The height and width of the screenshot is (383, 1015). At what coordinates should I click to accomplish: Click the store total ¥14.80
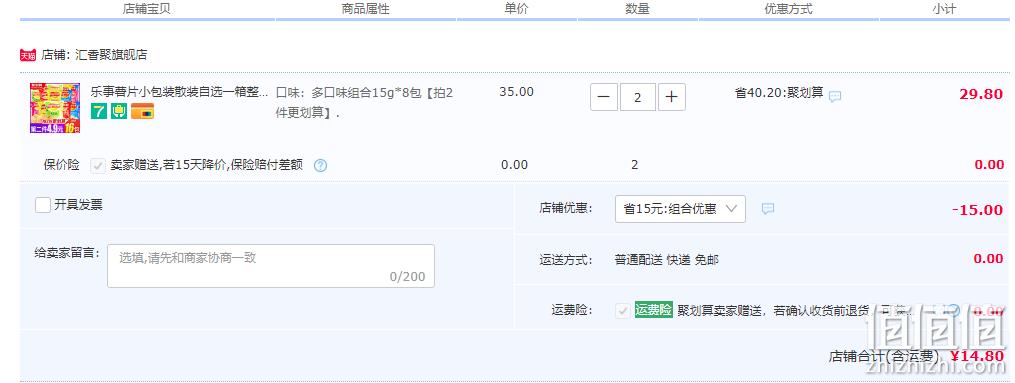pyautogui.click(x=977, y=356)
